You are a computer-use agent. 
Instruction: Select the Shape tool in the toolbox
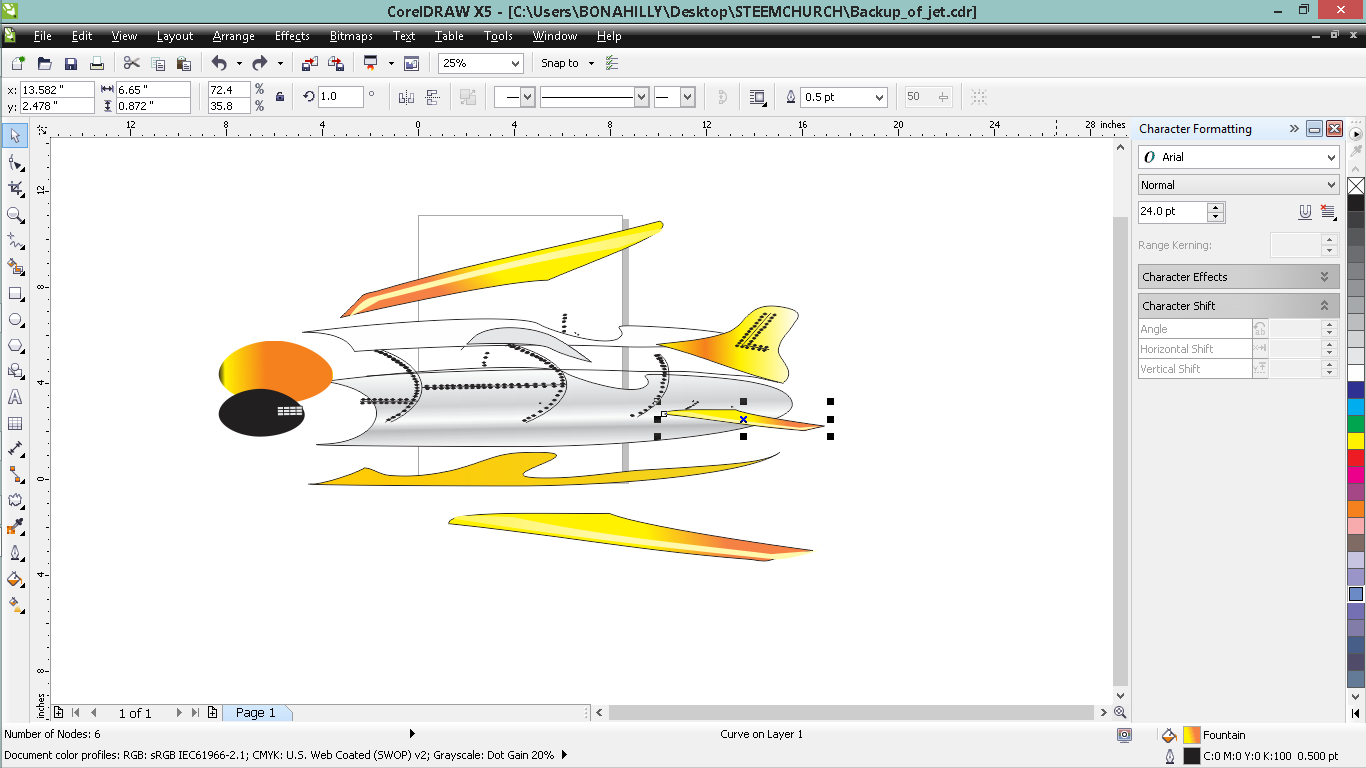[x=15, y=162]
